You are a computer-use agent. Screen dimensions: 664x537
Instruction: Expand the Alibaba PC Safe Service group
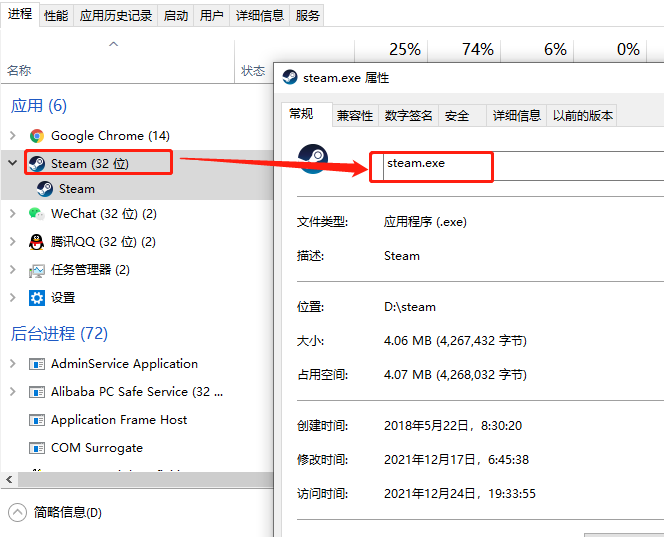pyautogui.click(x=13, y=392)
